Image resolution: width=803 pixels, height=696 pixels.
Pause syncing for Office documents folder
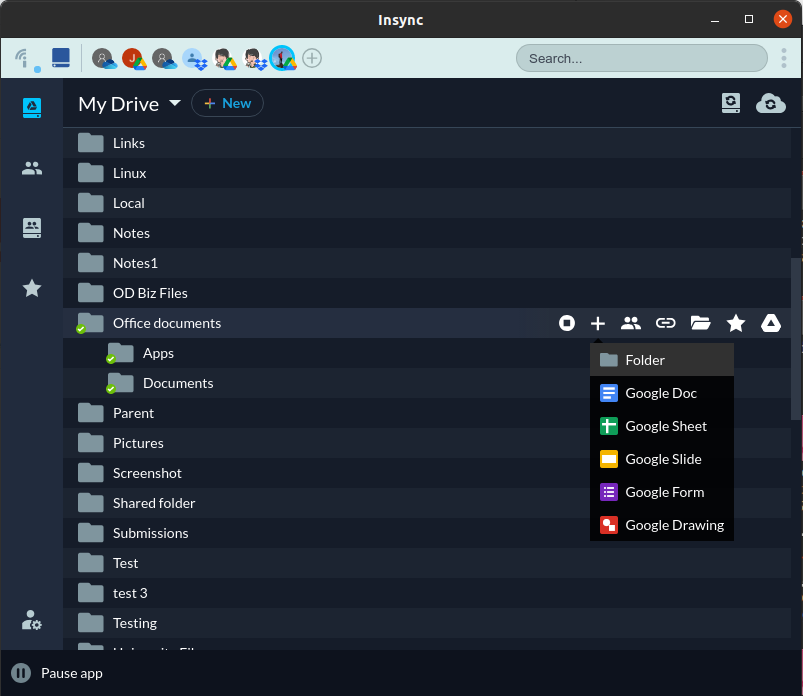coord(567,323)
